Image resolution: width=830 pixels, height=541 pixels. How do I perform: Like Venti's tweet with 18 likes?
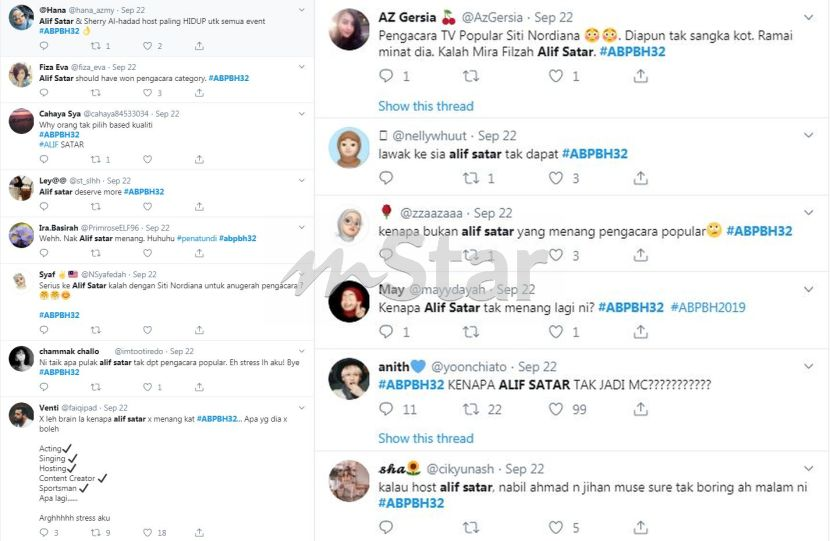(x=148, y=533)
